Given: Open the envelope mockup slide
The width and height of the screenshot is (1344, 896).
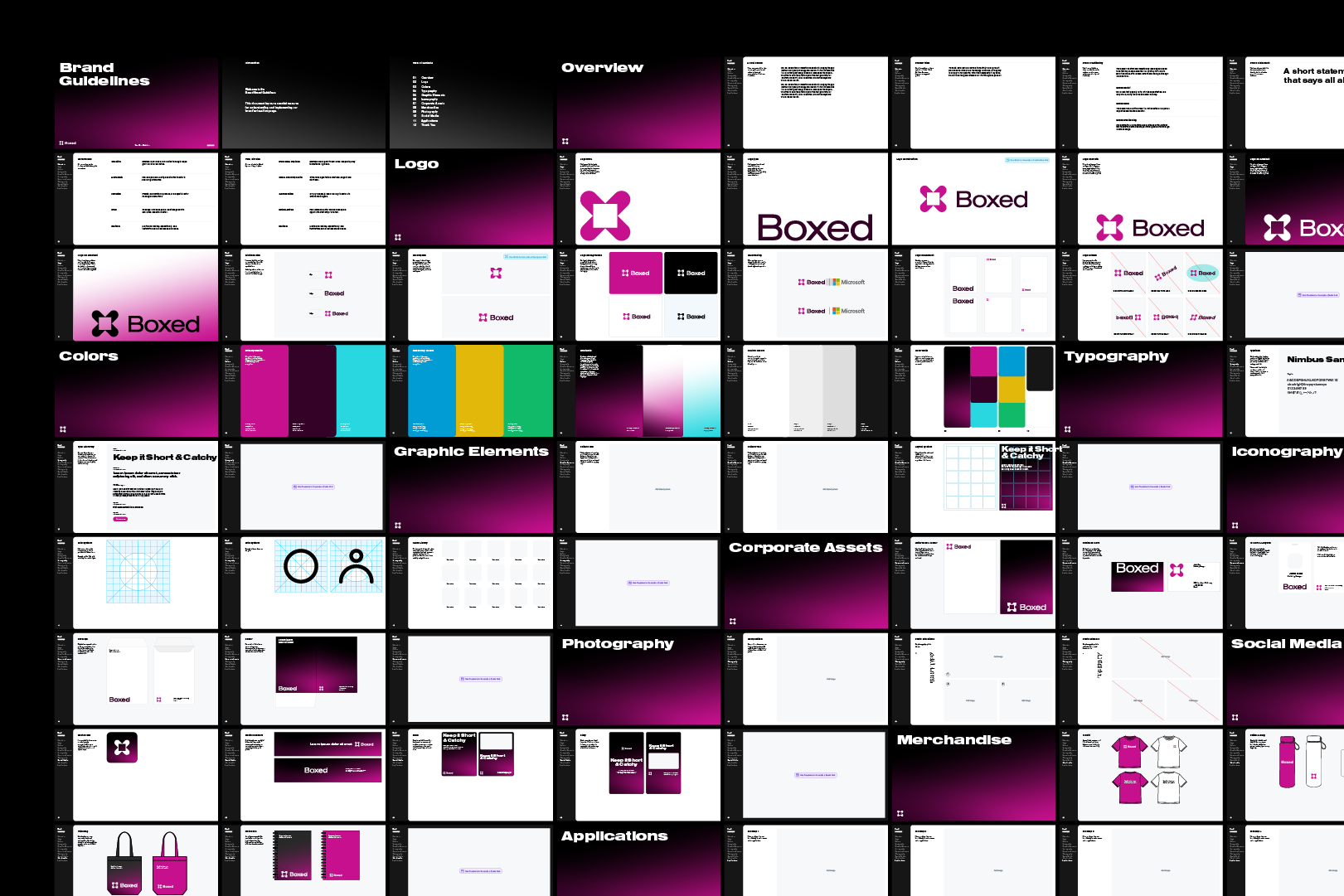Looking at the screenshot, I should point(137,680).
